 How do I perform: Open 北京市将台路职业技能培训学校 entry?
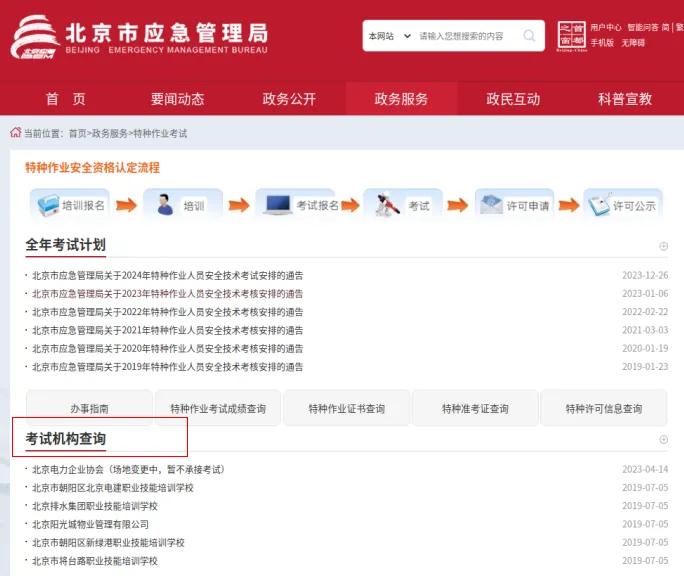point(95,561)
